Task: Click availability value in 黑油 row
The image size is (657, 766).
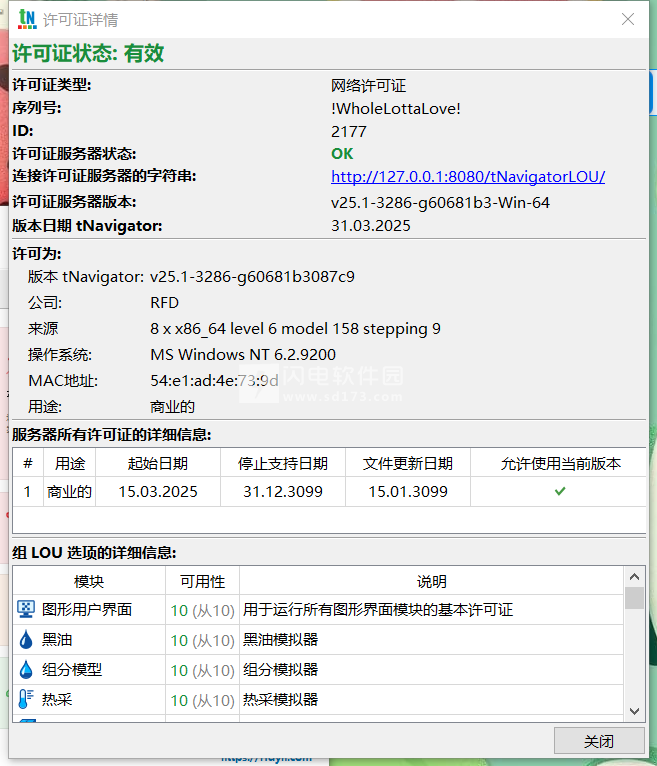Action: (203, 640)
